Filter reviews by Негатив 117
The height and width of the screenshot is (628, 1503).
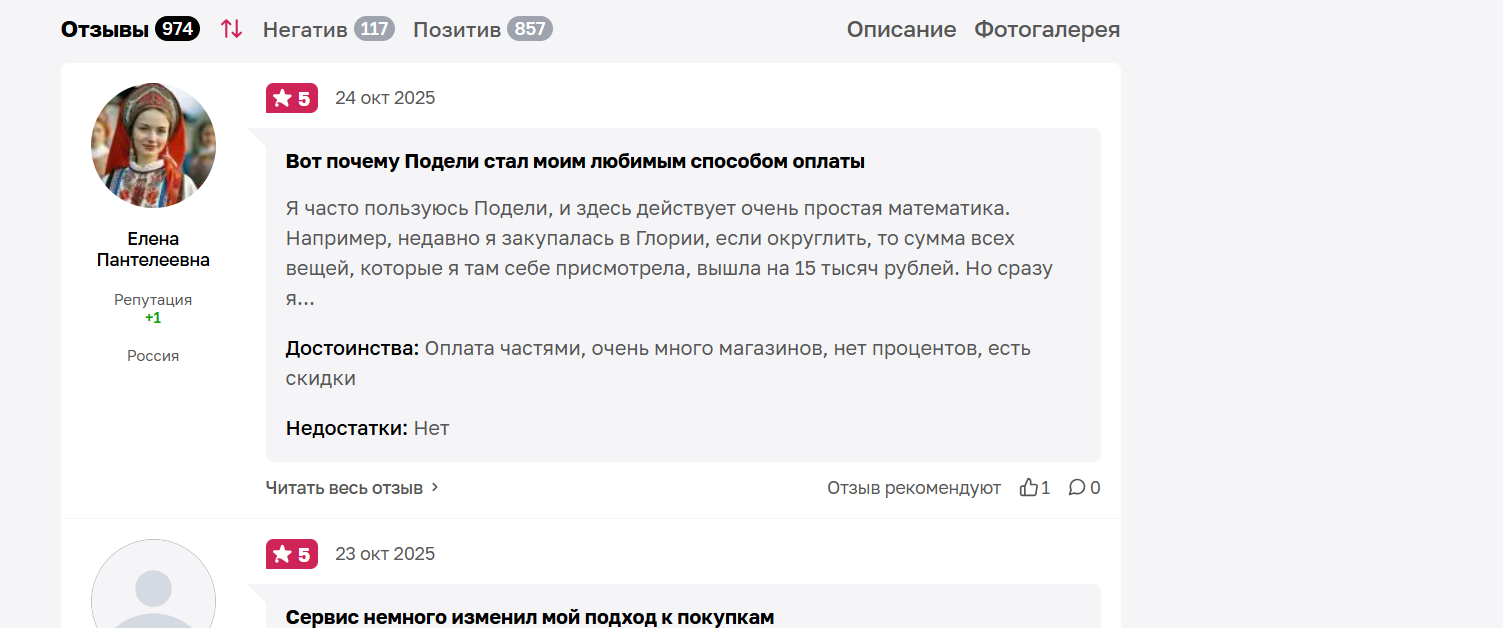point(329,29)
